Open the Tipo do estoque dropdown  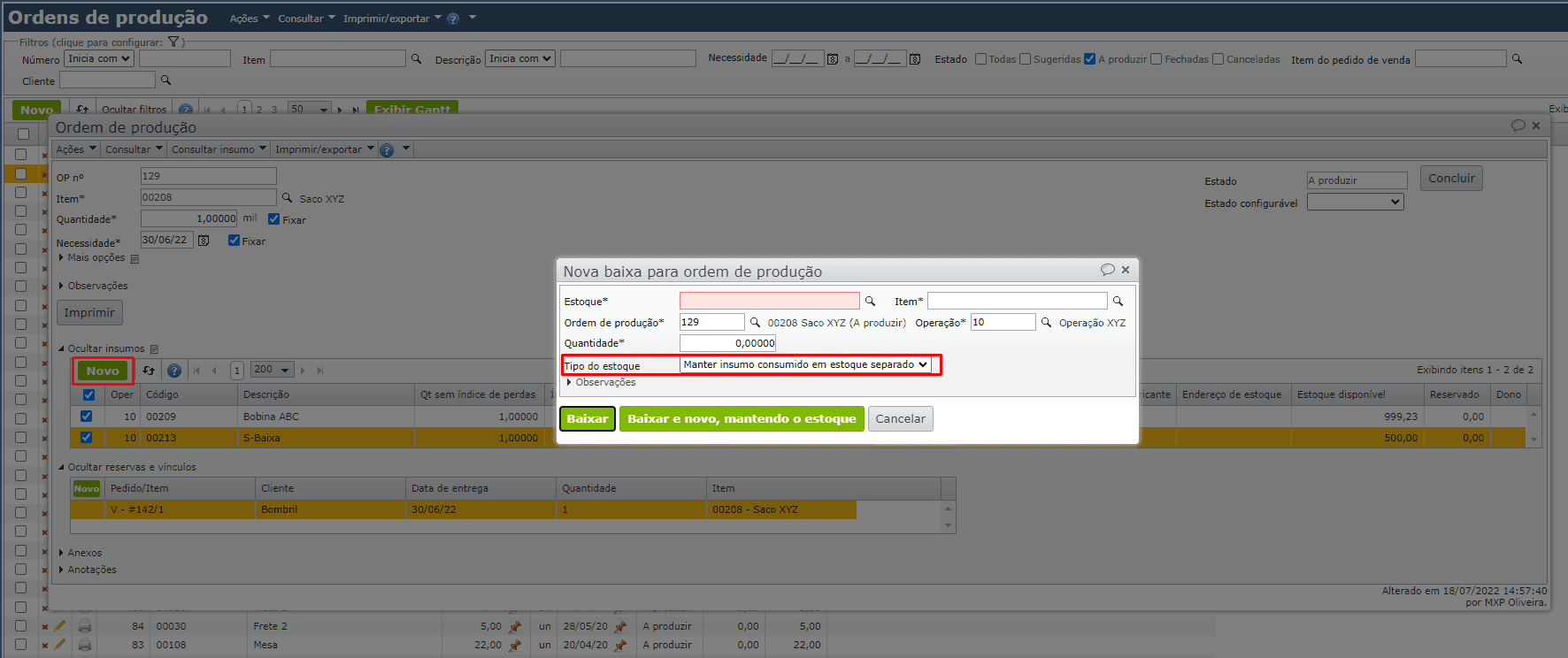coord(805,364)
